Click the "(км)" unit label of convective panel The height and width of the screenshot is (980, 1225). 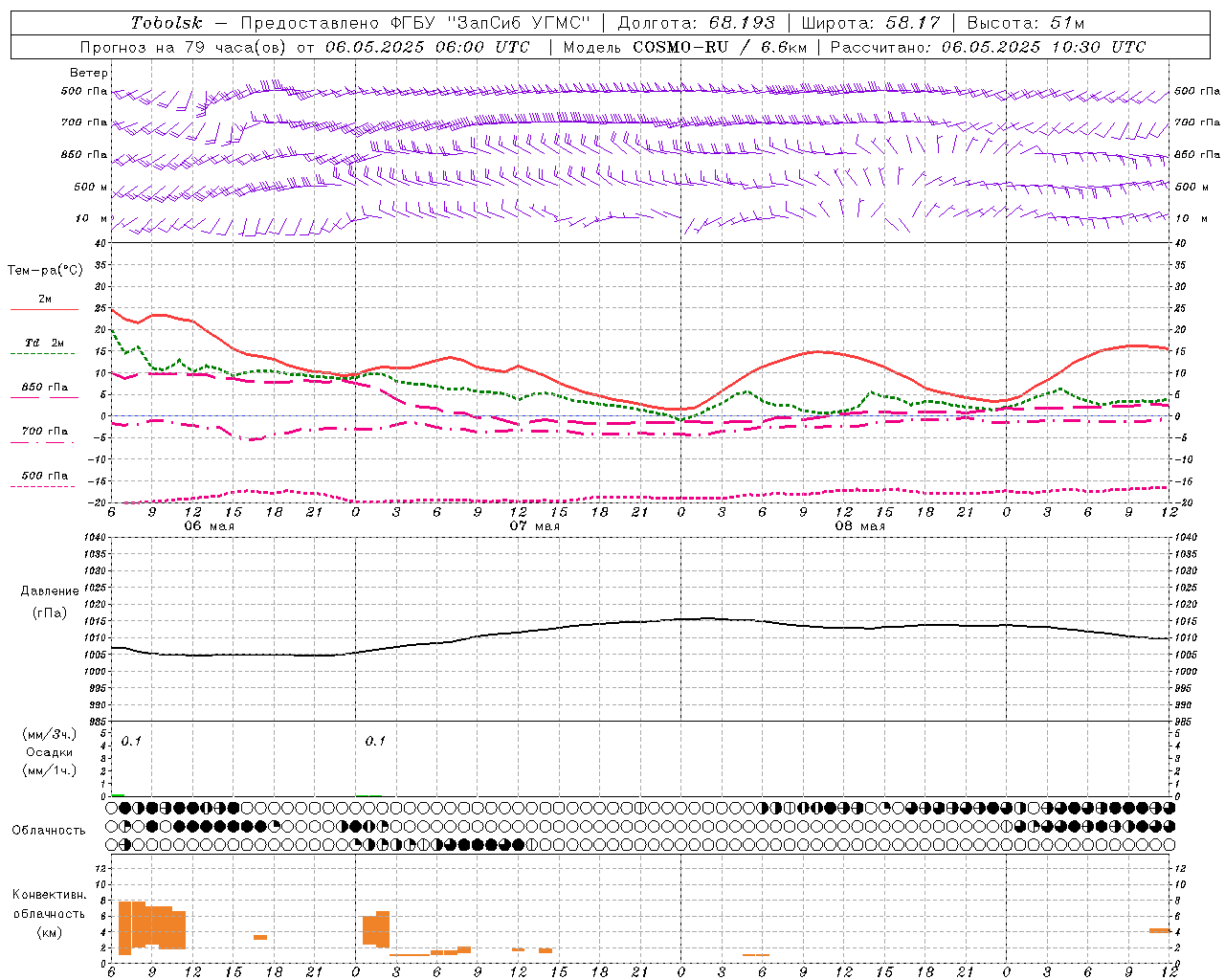point(49,932)
